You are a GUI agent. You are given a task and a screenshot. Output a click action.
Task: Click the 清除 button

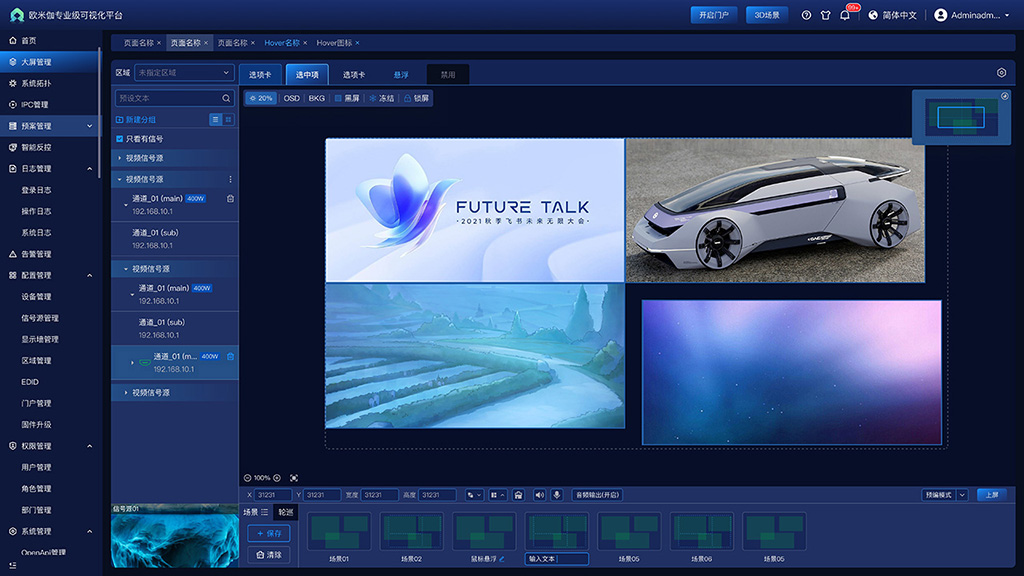pyautogui.click(x=268, y=555)
